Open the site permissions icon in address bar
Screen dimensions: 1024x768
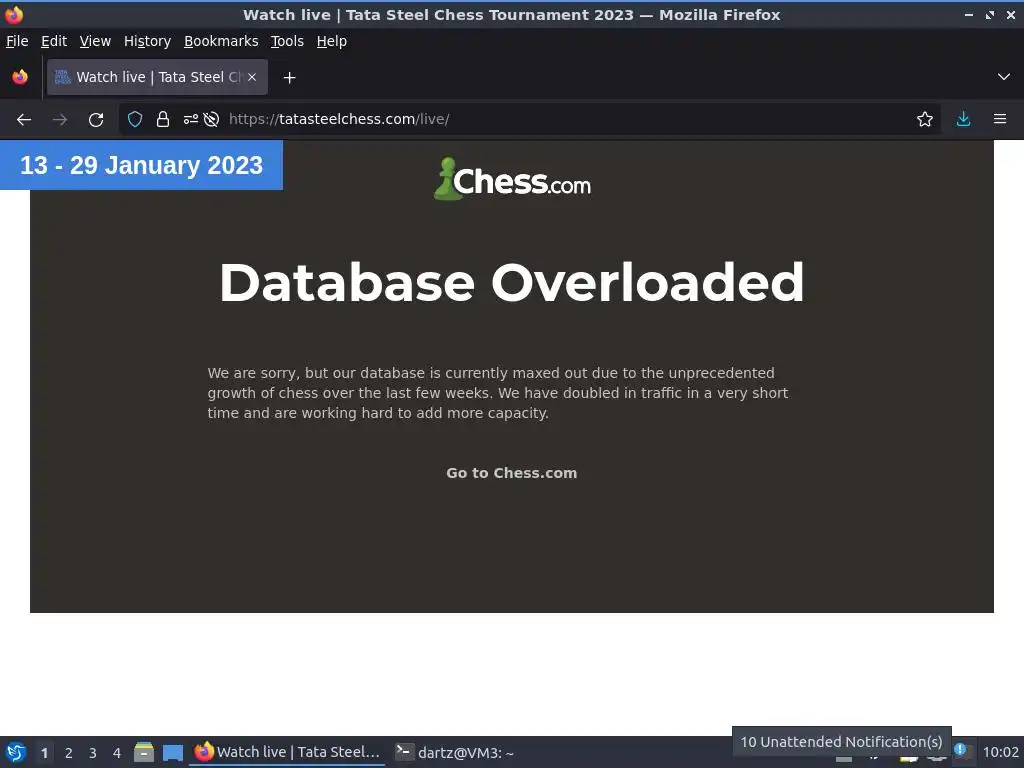click(x=191, y=120)
